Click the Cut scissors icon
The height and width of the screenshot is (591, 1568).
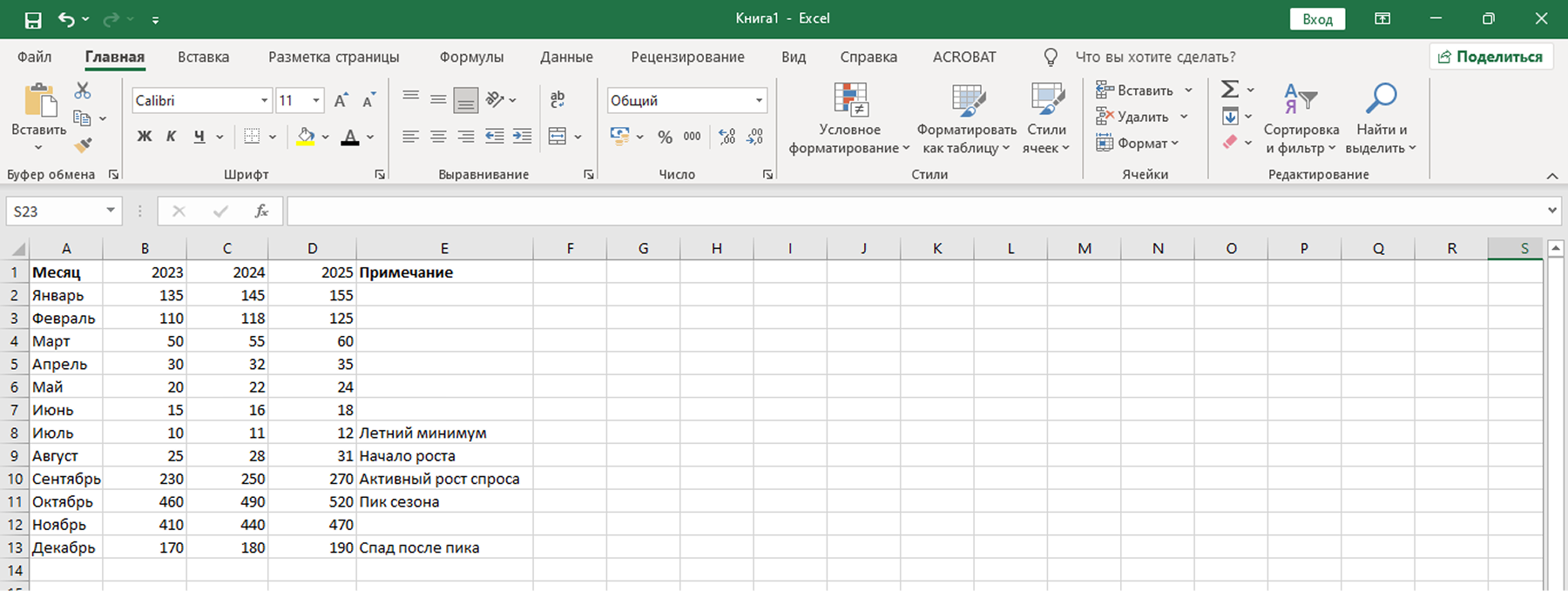point(83,91)
